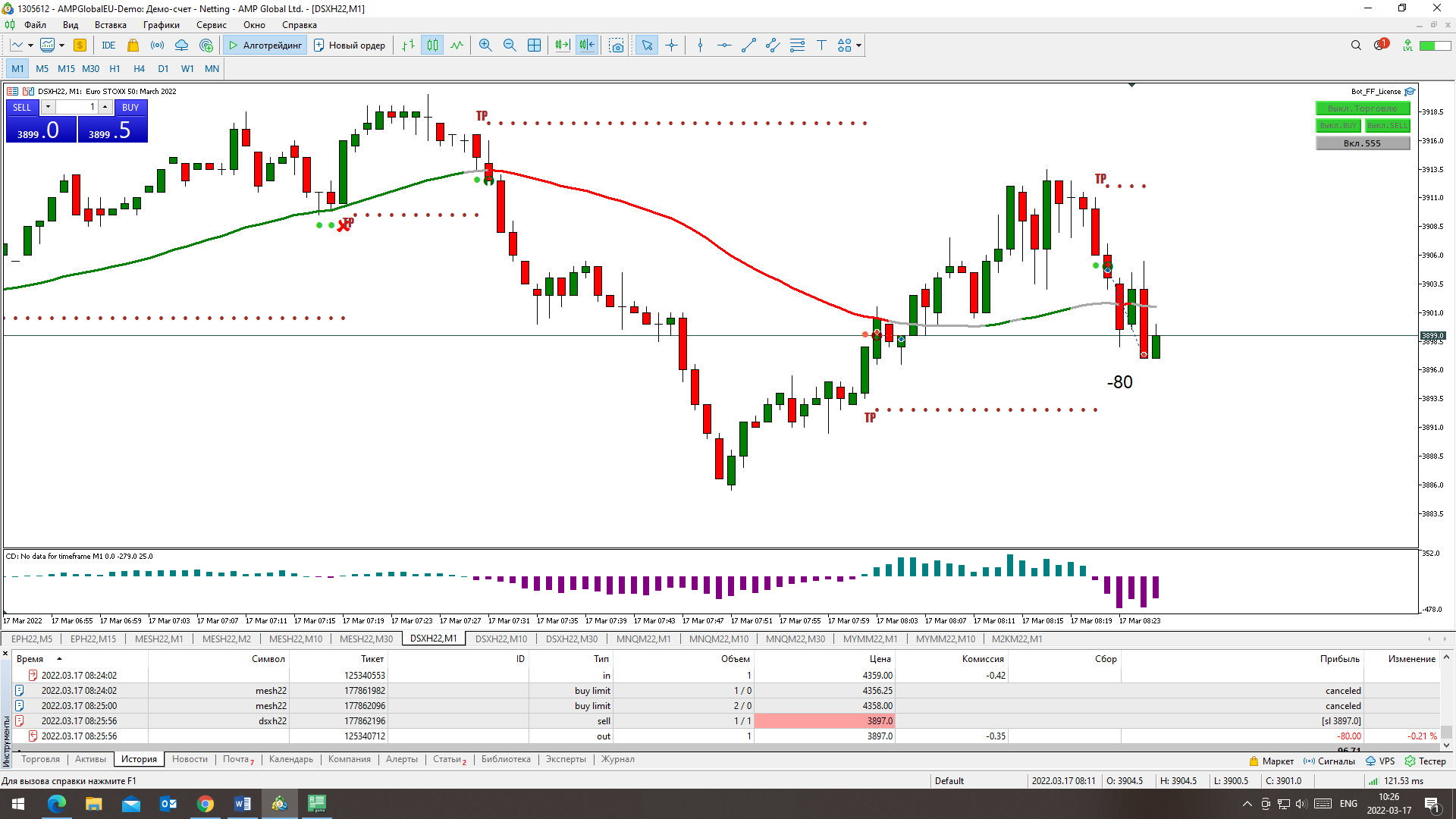Toggle Алготрейдинг algo trading button
This screenshot has width=1456, height=819.
pos(265,45)
